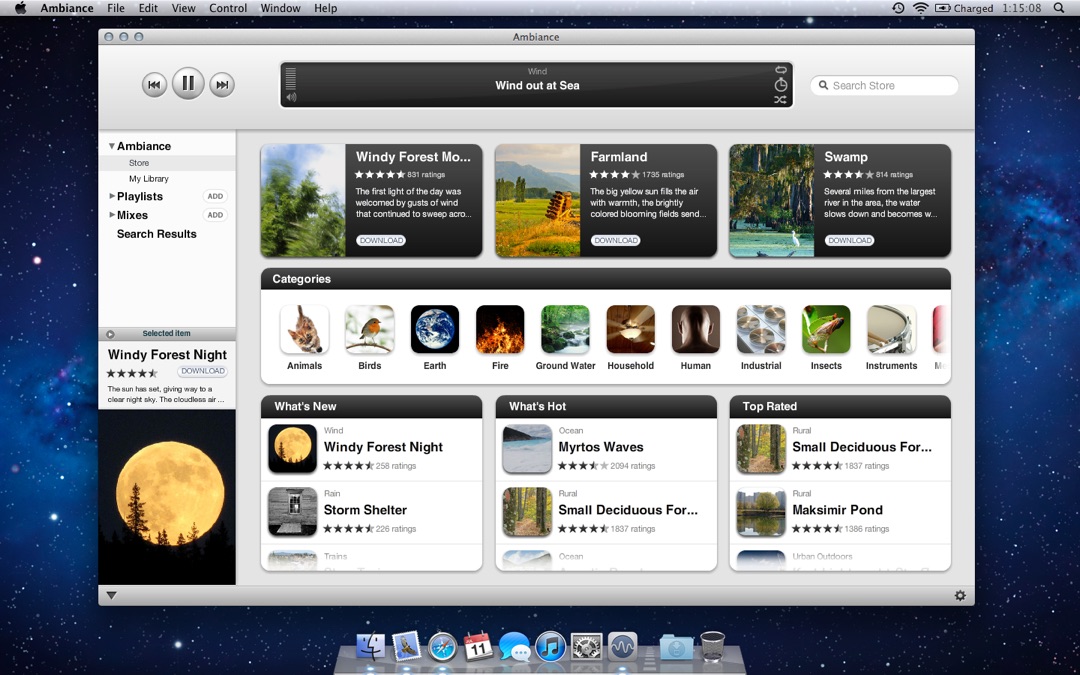The width and height of the screenshot is (1080, 675).
Task: Open the Earth category icon
Action: pyautogui.click(x=435, y=329)
